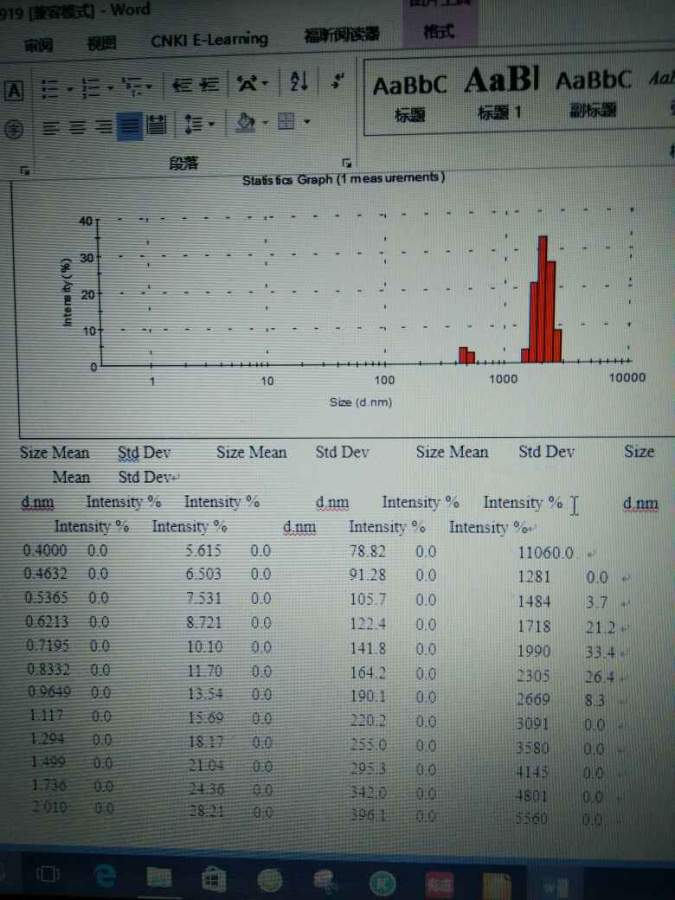675x900 pixels.
Task: Align text right
Action: pyautogui.click(x=103, y=126)
